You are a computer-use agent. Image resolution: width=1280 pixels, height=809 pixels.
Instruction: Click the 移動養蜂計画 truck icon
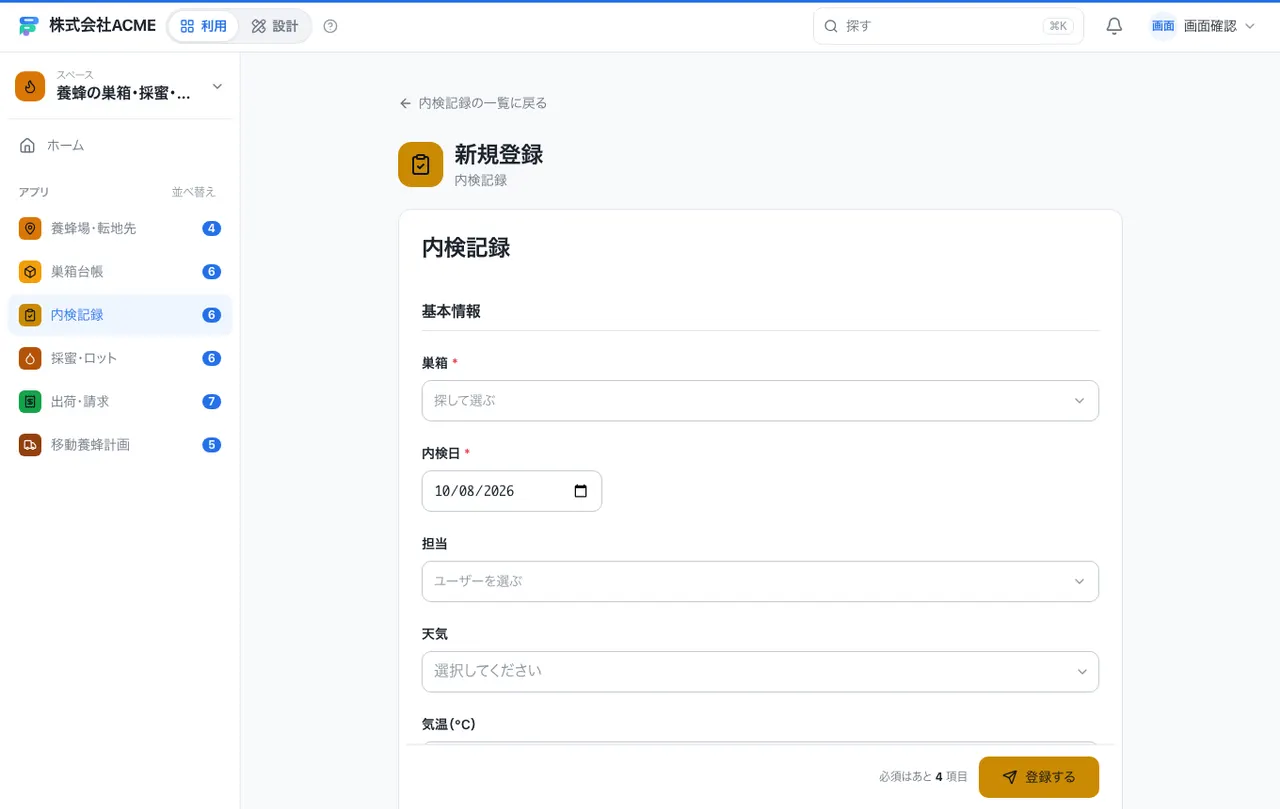pyautogui.click(x=30, y=444)
